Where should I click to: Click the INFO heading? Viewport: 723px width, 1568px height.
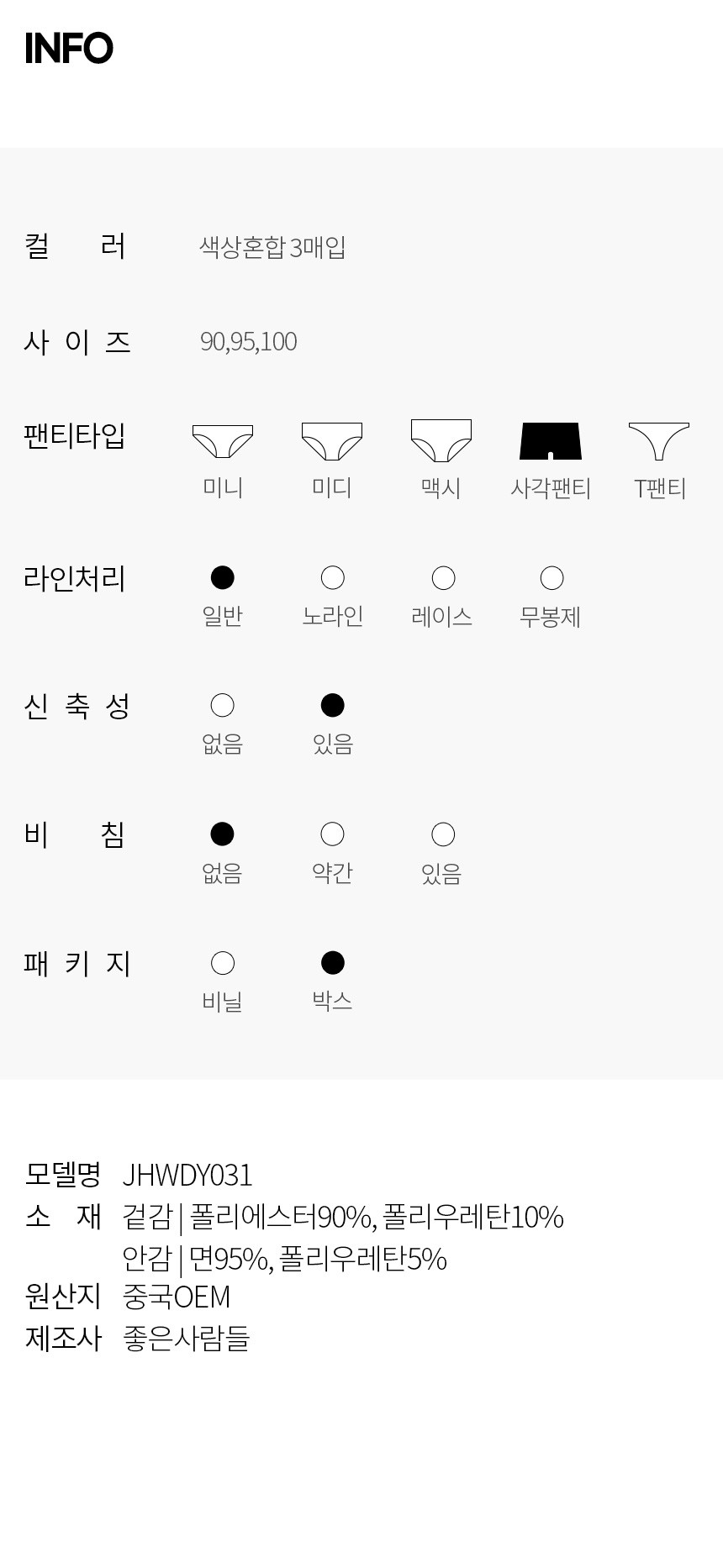(69, 49)
